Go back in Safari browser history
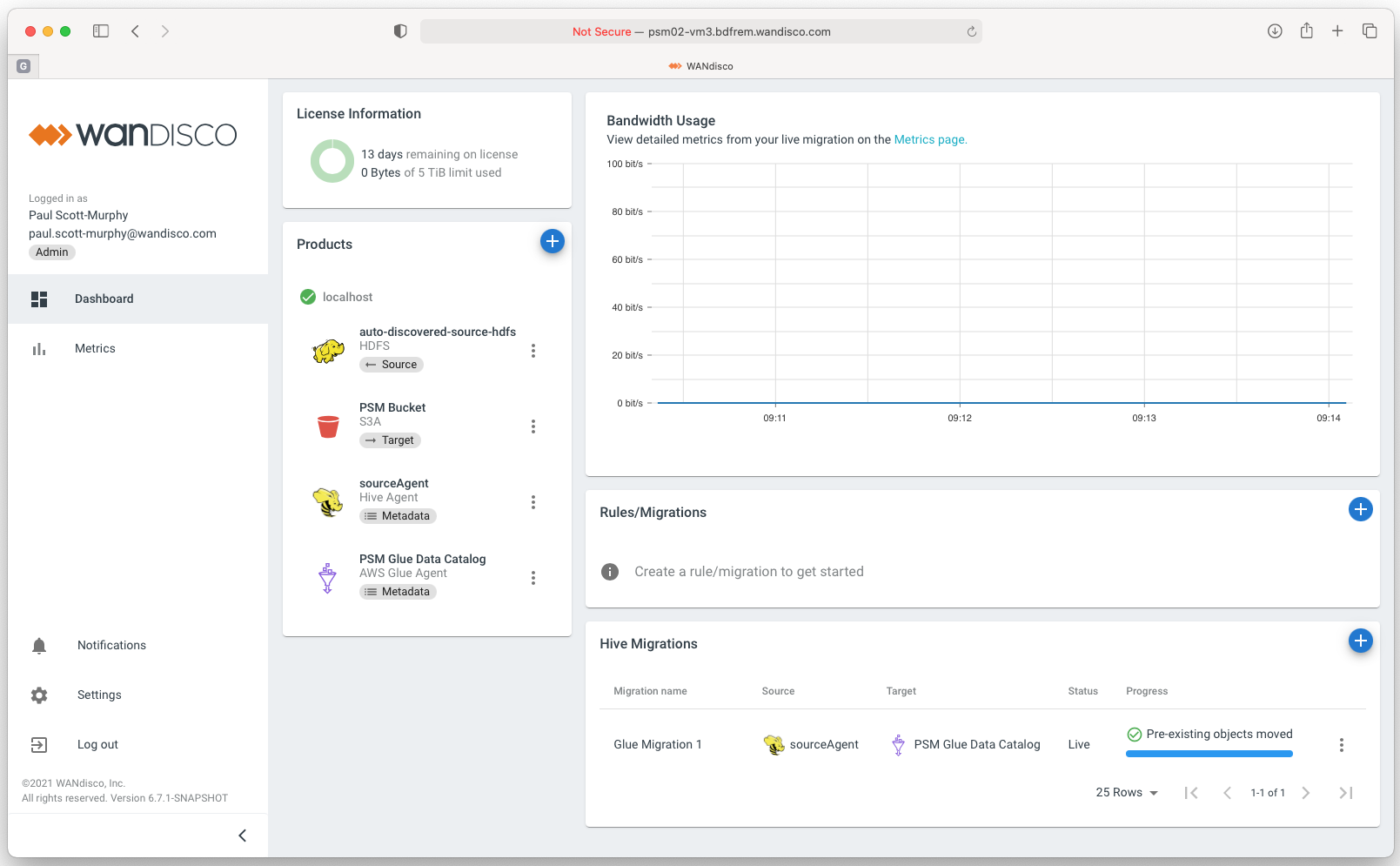This screenshot has height=866, width=1400. point(136,31)
